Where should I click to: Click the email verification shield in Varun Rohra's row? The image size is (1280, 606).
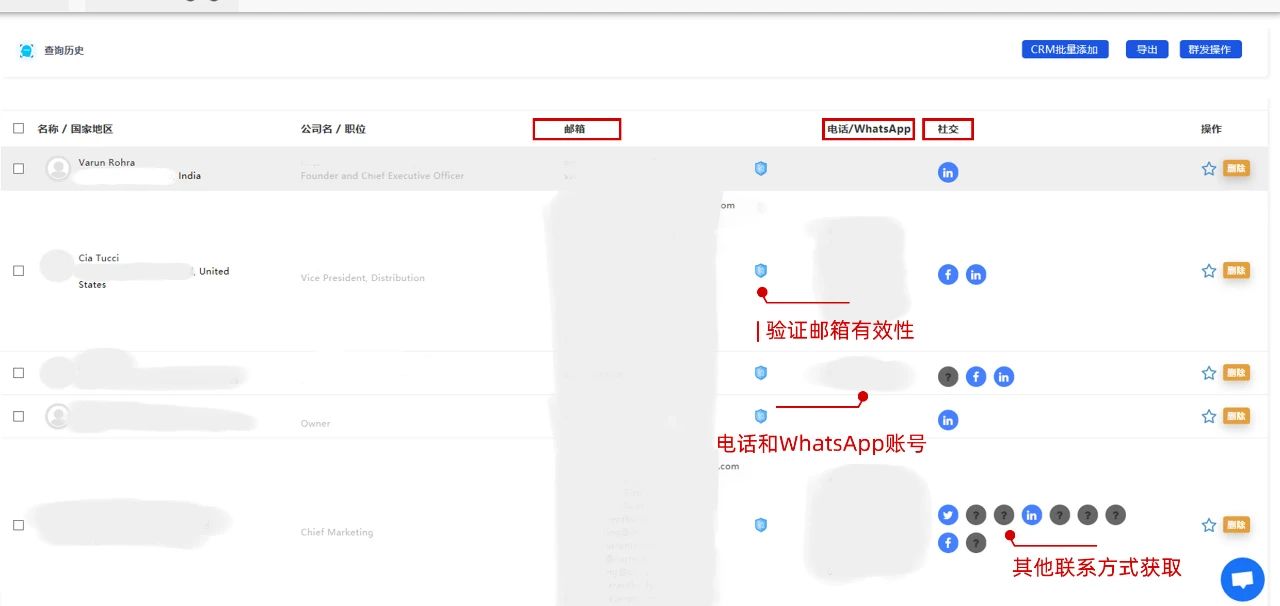[x=760, y=169]
